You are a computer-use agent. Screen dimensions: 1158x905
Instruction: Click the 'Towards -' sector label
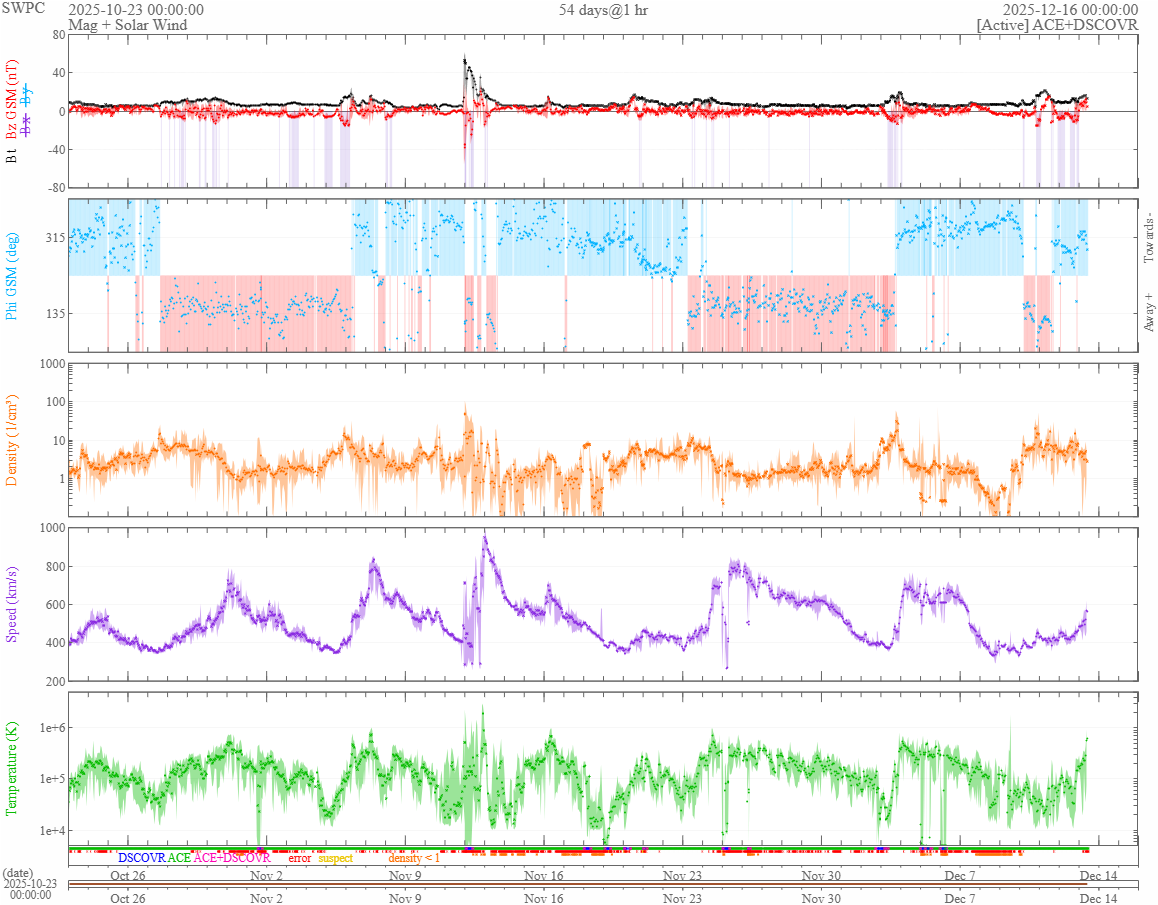(x=1148, y=238)
